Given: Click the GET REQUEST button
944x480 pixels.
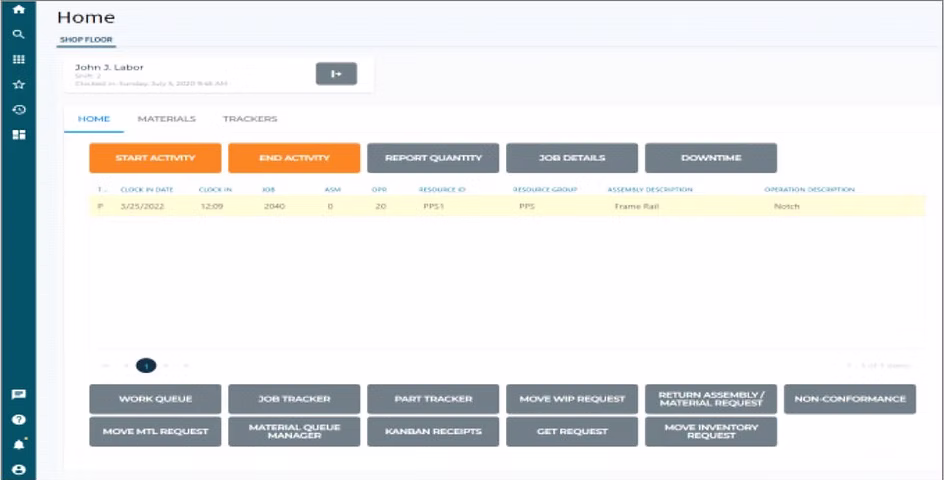Looking at the screenshot, I should tap(572, 431).
